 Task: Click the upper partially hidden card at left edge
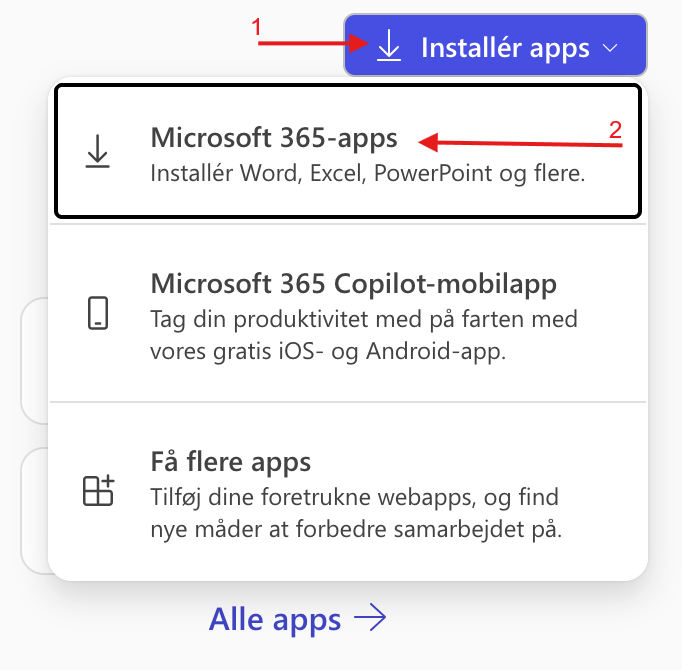tap(33, 360)
